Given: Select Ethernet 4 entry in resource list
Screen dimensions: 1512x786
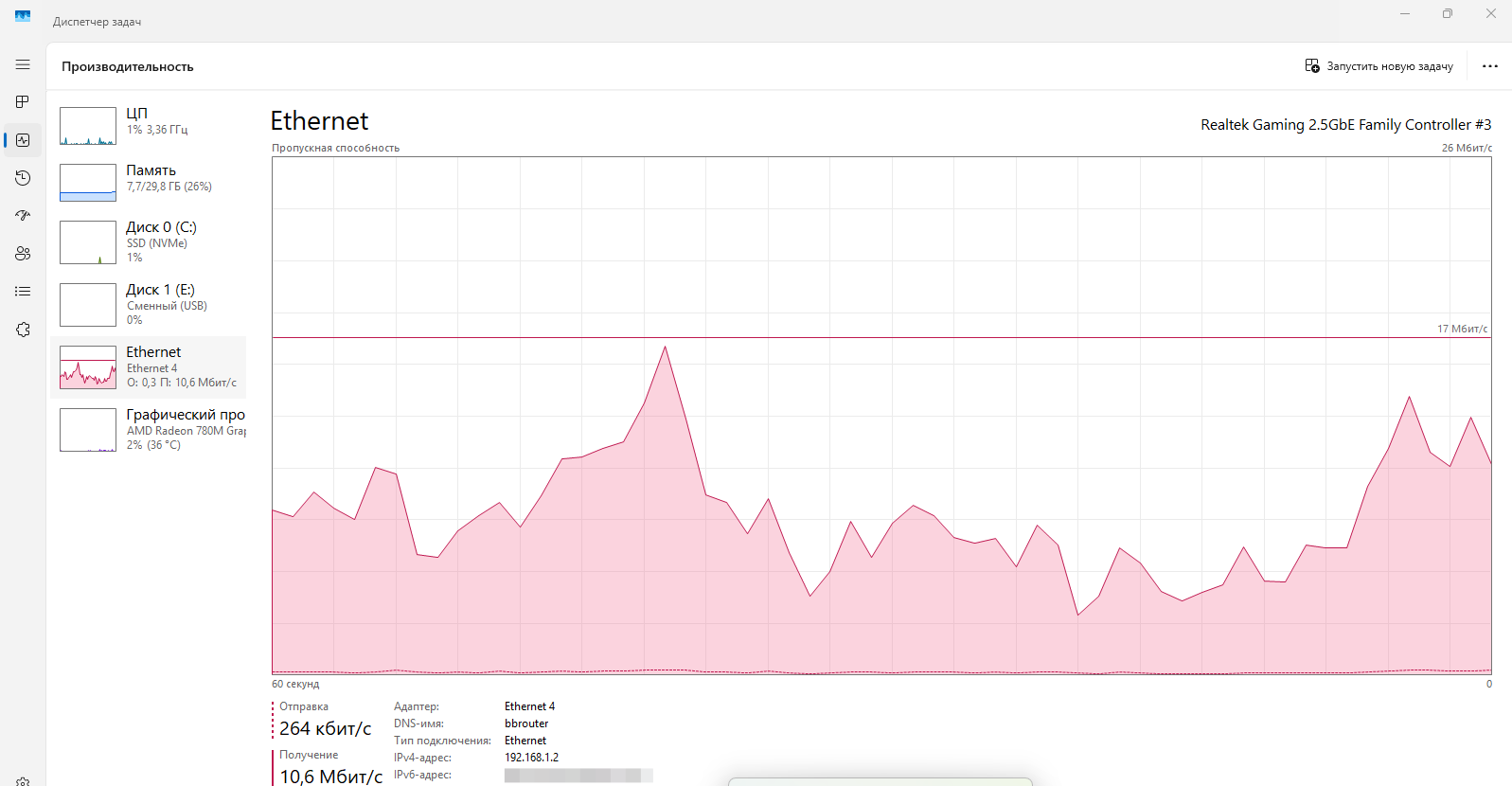Looking at the screenshot, I should click(148, 367).
